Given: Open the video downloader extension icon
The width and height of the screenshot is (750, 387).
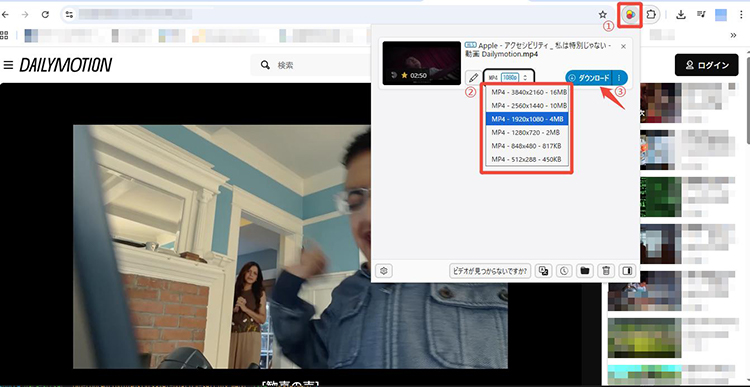Looking at the screenshot, I should [630, 15].
